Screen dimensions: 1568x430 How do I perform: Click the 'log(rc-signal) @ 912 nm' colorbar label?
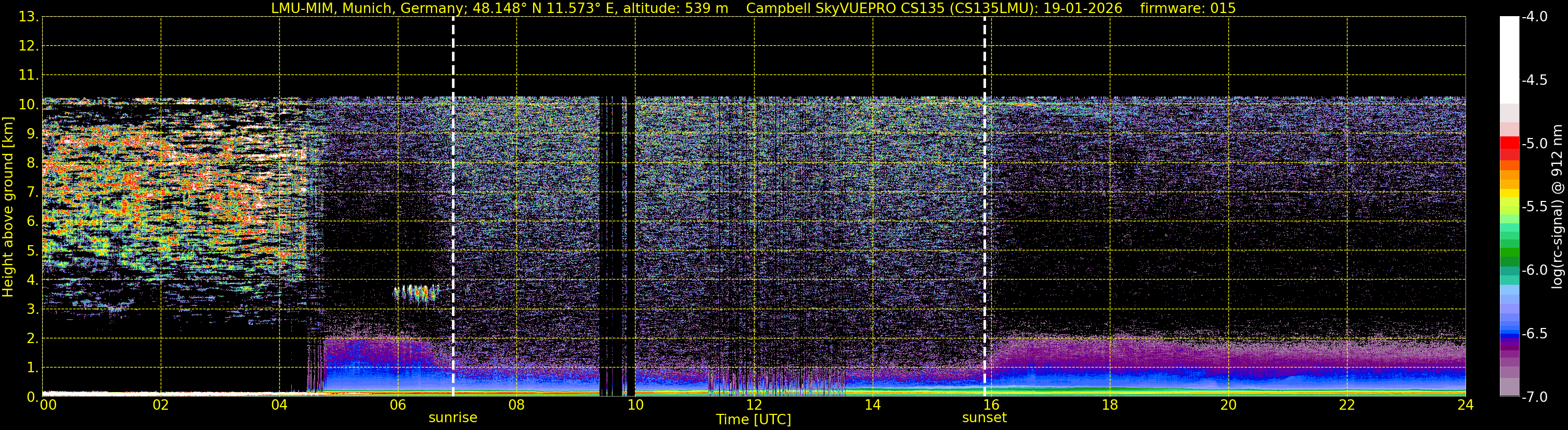point(1557,207)
